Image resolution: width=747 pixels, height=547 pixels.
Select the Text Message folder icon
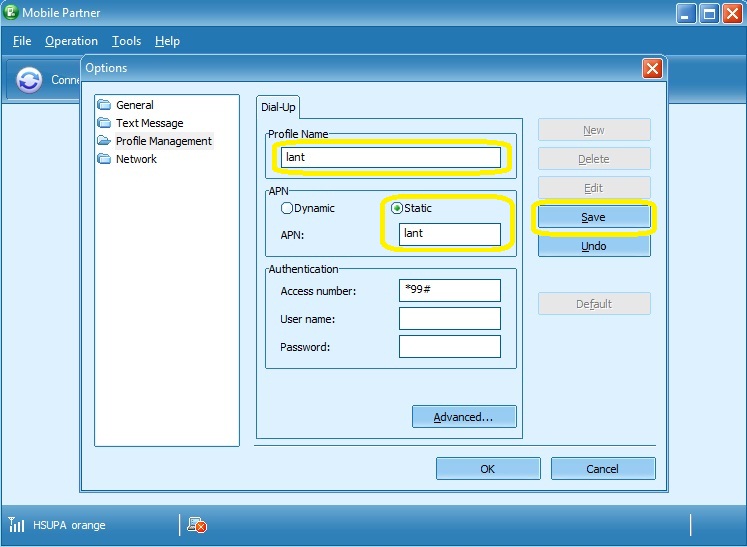click(x=104, y=123)
